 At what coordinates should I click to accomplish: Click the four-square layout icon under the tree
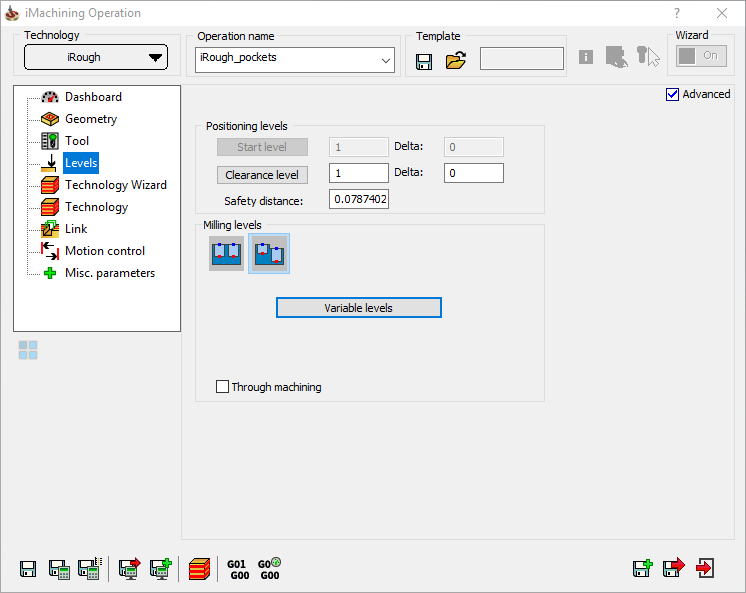[28, 350]
